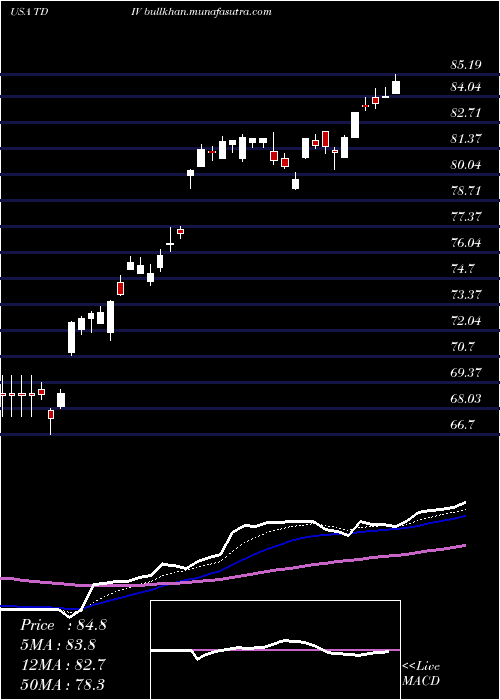Click the 72.04 price axis label

466,321
